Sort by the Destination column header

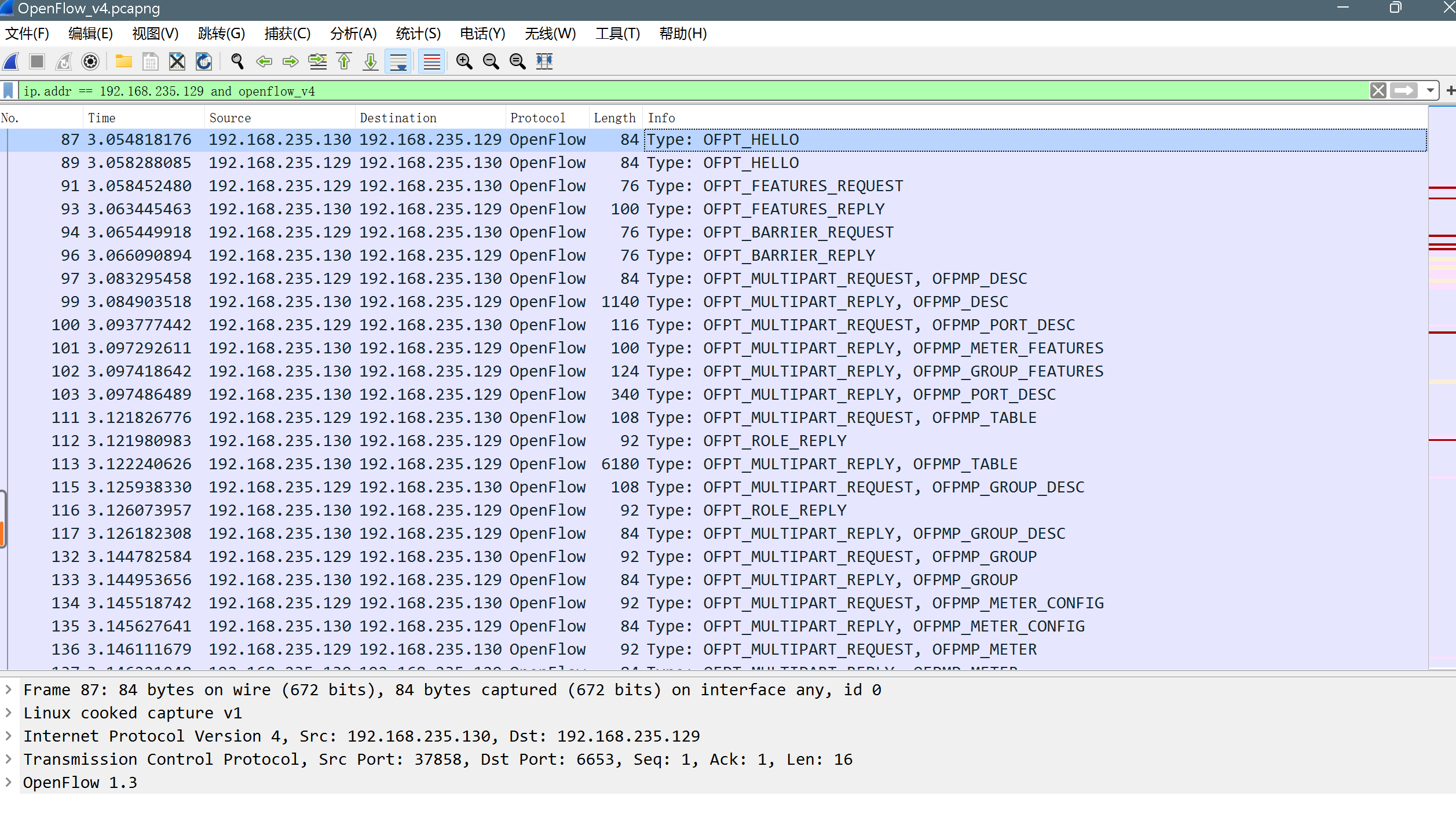click(430, 118)
